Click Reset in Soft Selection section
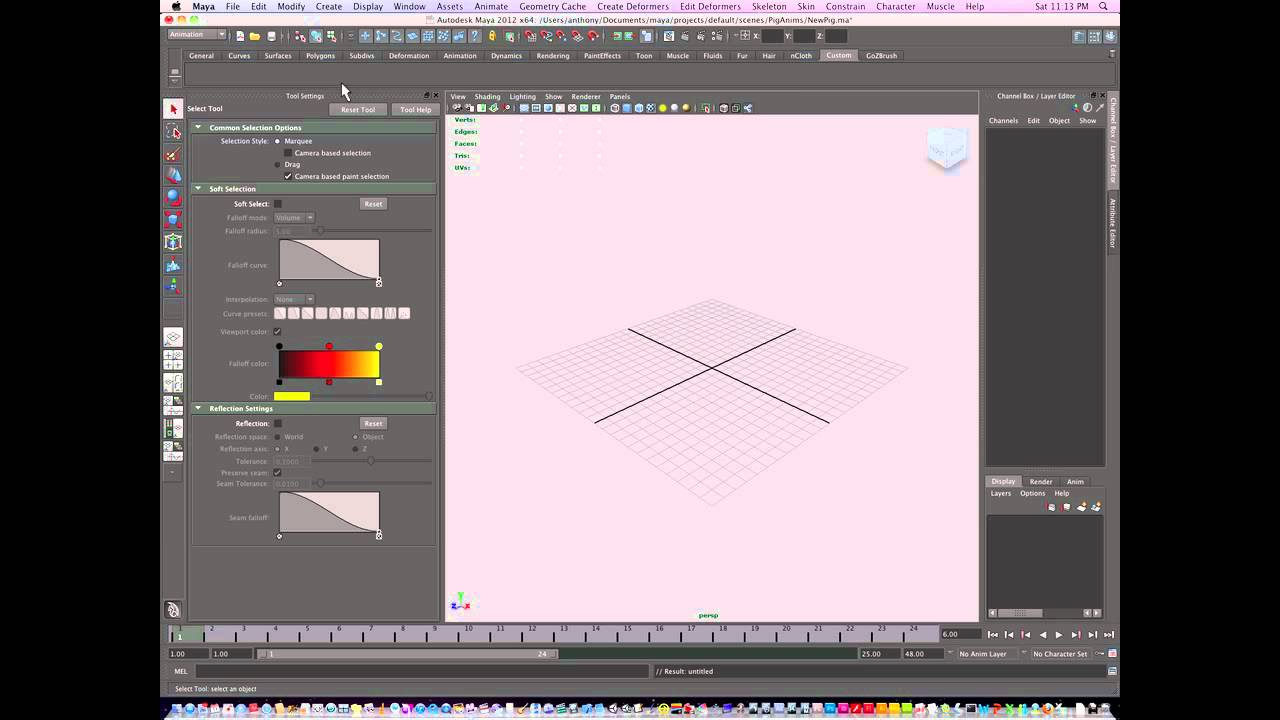 coord(373,204)
